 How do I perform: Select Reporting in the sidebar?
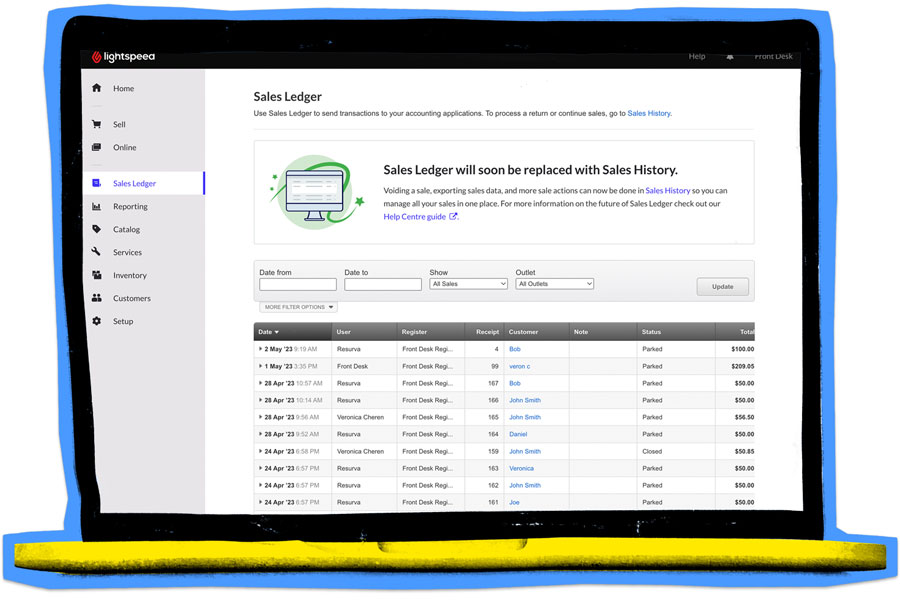[130, 207]
